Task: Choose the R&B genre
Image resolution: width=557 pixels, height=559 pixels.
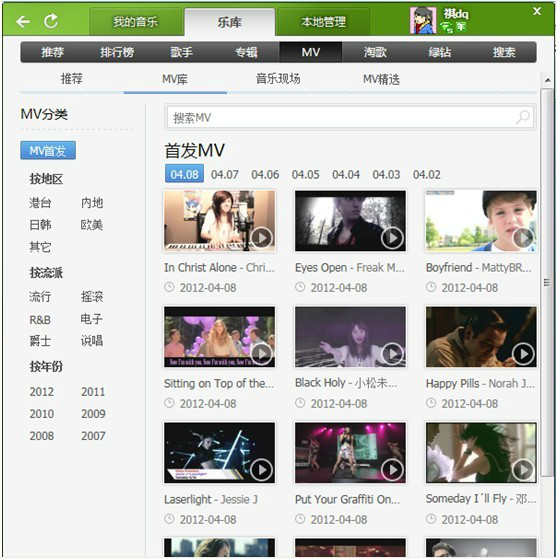Action: point(40,320)
